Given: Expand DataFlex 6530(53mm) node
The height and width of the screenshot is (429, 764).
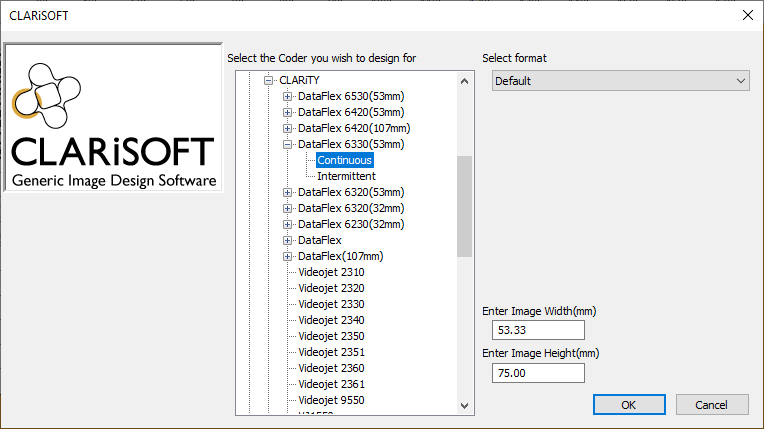Looking at the screenshot, I should [x=288, y=96].
